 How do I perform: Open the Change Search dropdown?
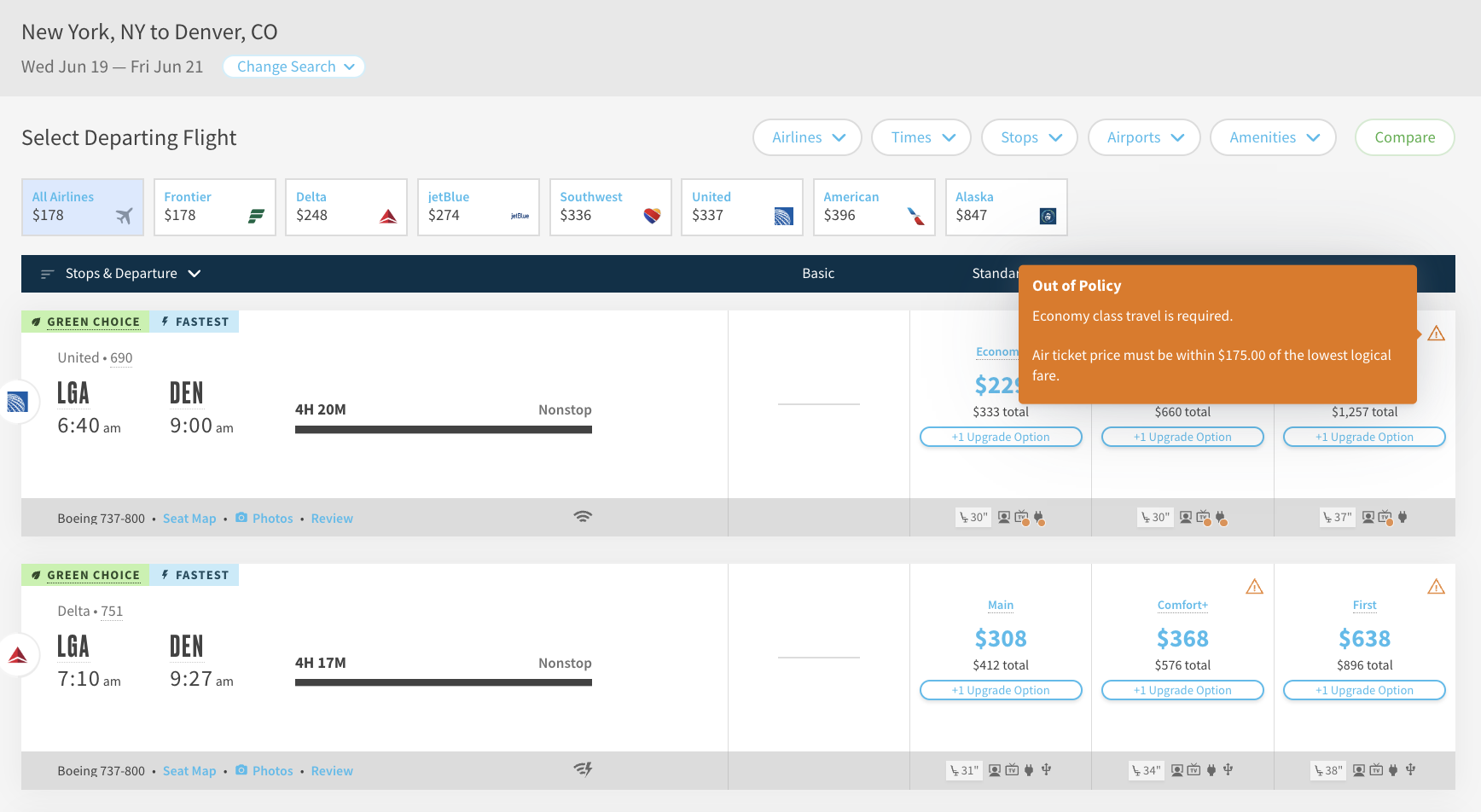(294, 67)
